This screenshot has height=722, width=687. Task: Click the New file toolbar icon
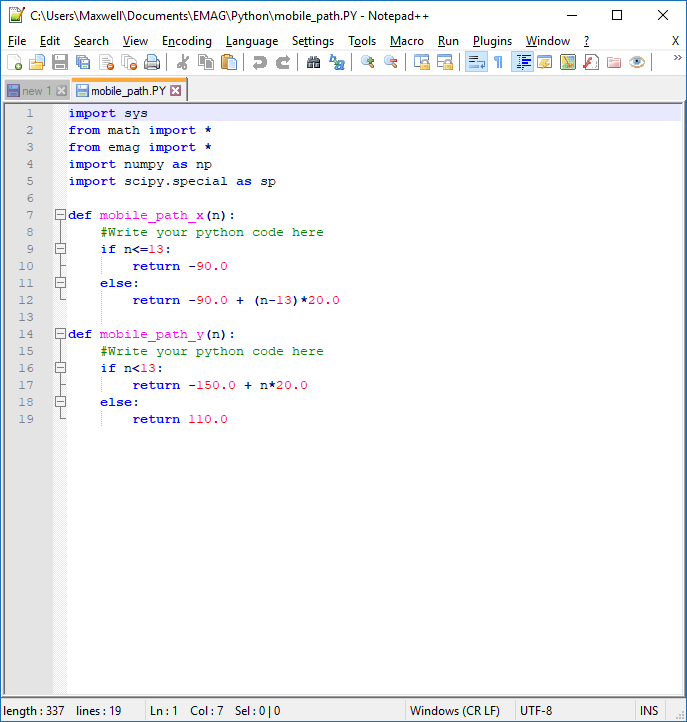(x=14, y=62)
